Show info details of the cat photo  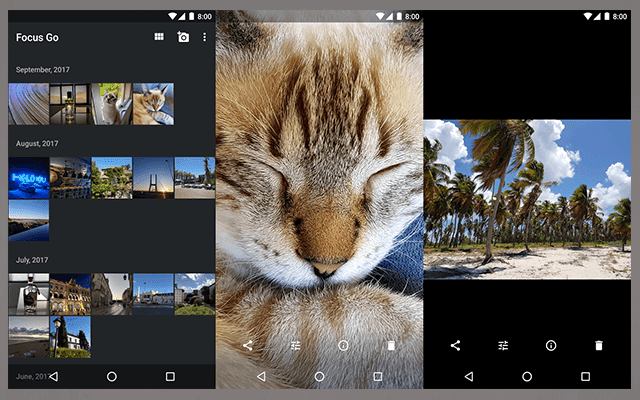(x=343, y=345)
